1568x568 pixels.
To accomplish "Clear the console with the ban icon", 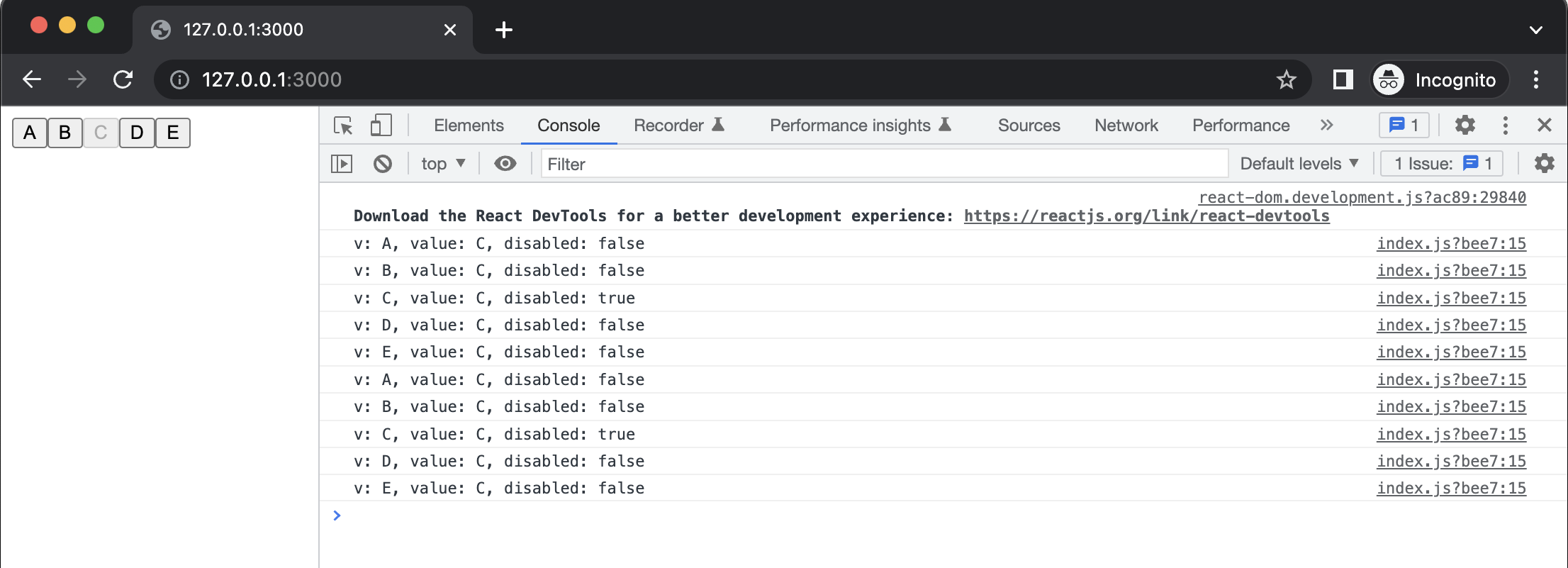I will [383, 164].
